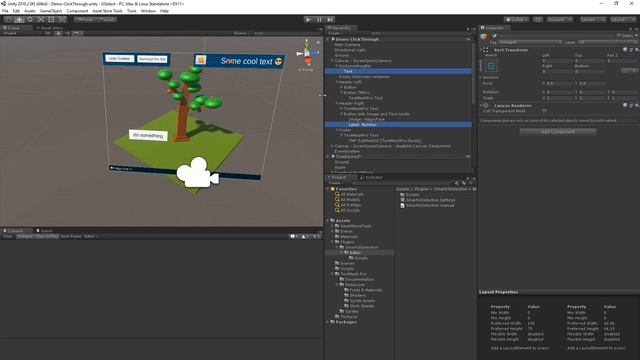Collapse the Canvas - ScreenSpaceCamera node
This screenshot has height=360, width=640.
[x=332, y=60]
